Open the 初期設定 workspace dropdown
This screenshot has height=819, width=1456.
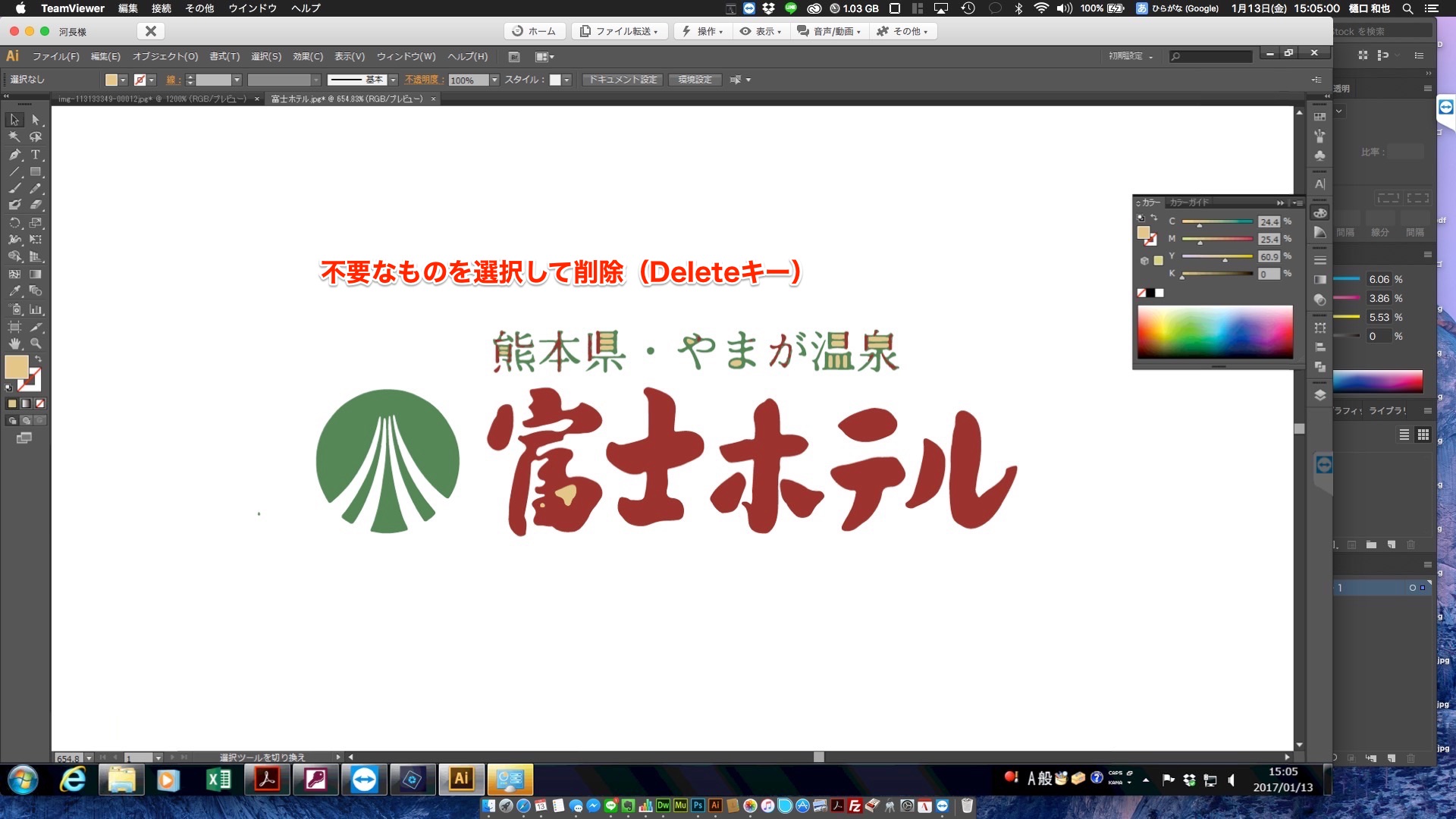(x=1130, y=56)
